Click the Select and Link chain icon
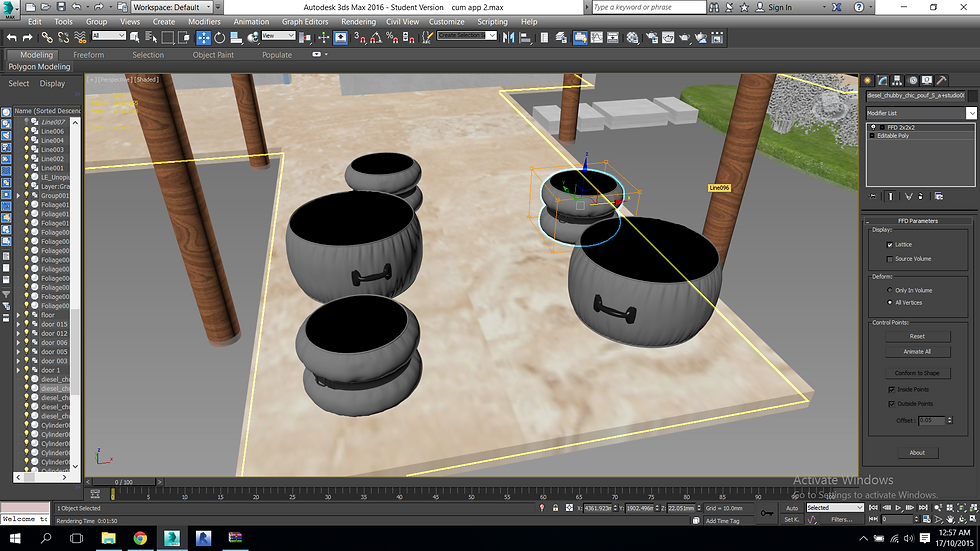Image resolution: width=980 pixels, height=551 pixels. click(47, 38)
